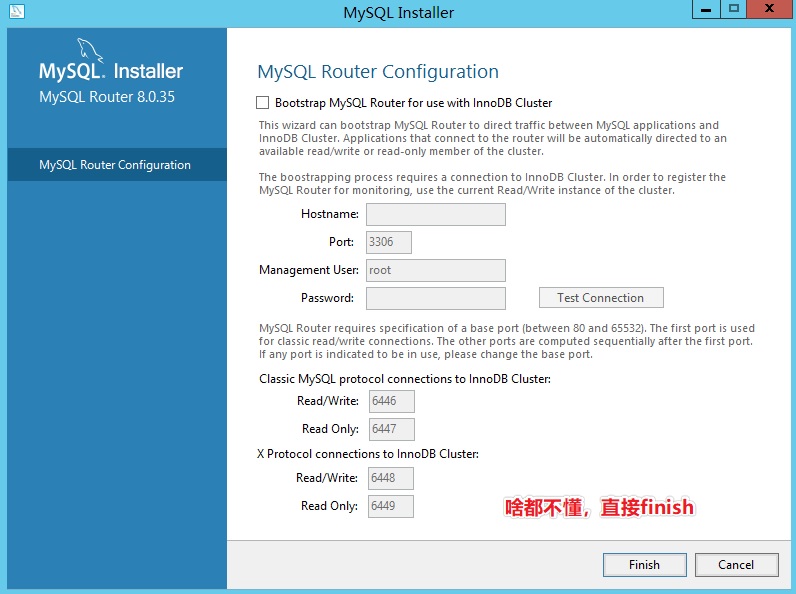Enable Bootstrap MySQL Router for InnoDB Cluster
This screenshot has height=594, width=796.
[262, 103]
